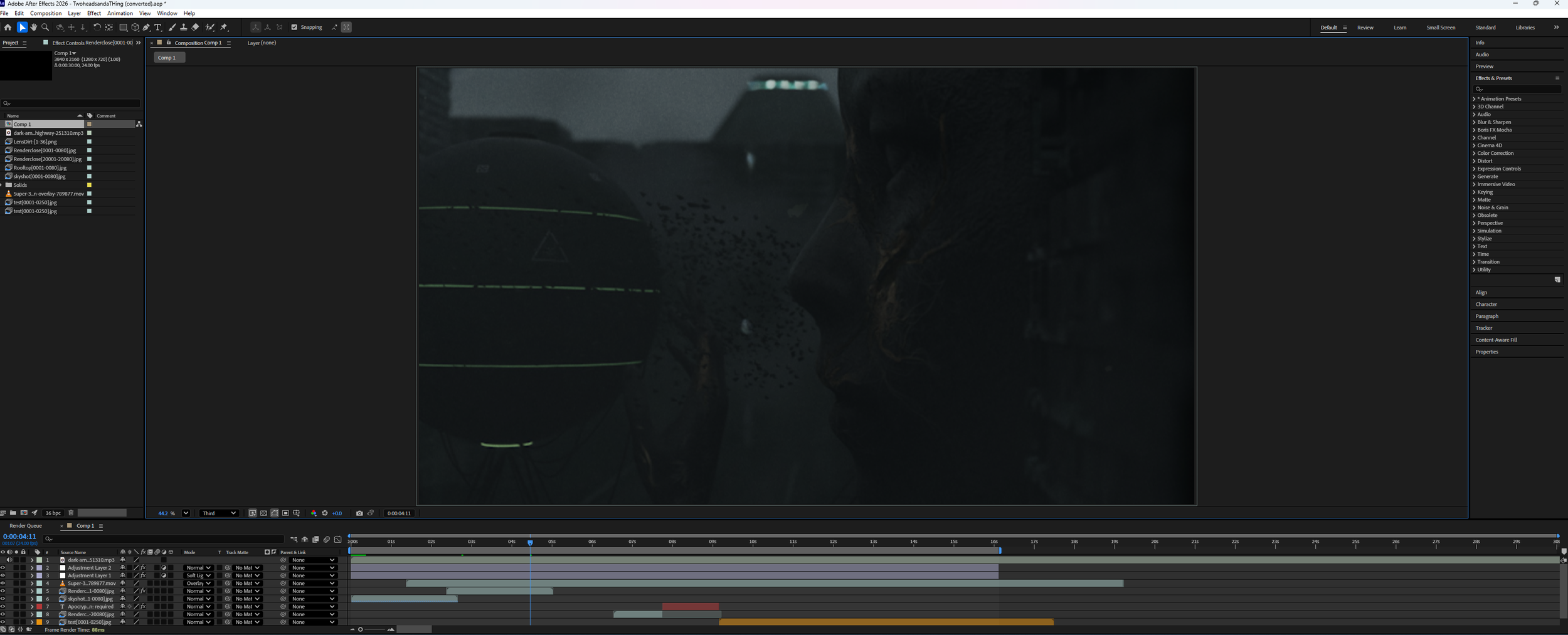Toggle transparency grid in the viewer
This screenshot has height=635, width=1568.
(263, 513)
